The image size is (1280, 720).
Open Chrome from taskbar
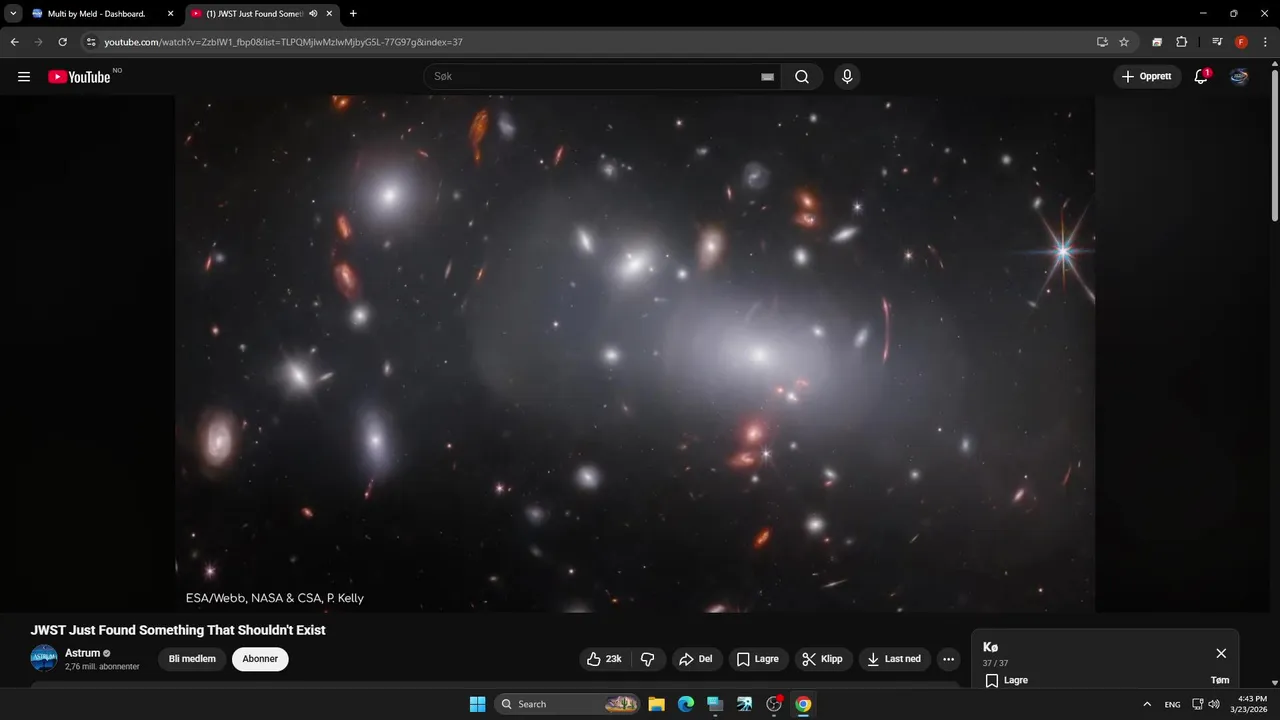803,704
